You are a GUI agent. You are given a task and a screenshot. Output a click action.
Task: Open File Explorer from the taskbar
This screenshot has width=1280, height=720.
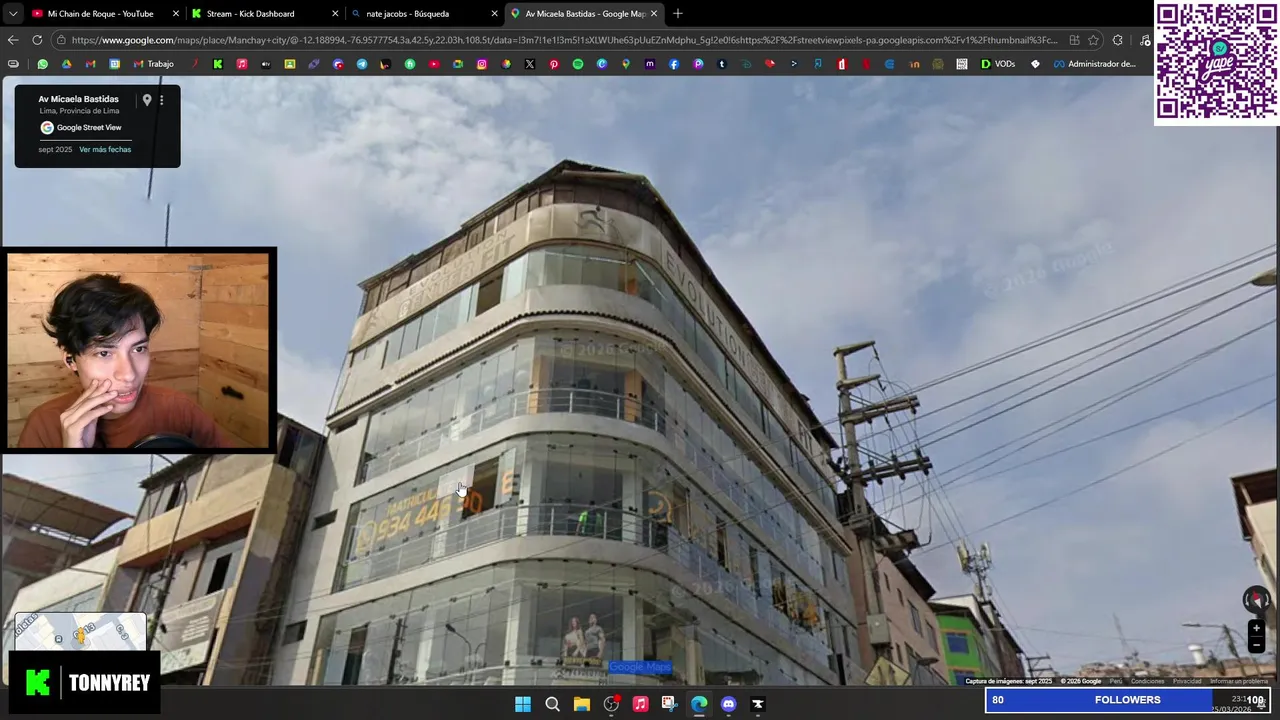(581, 704)
